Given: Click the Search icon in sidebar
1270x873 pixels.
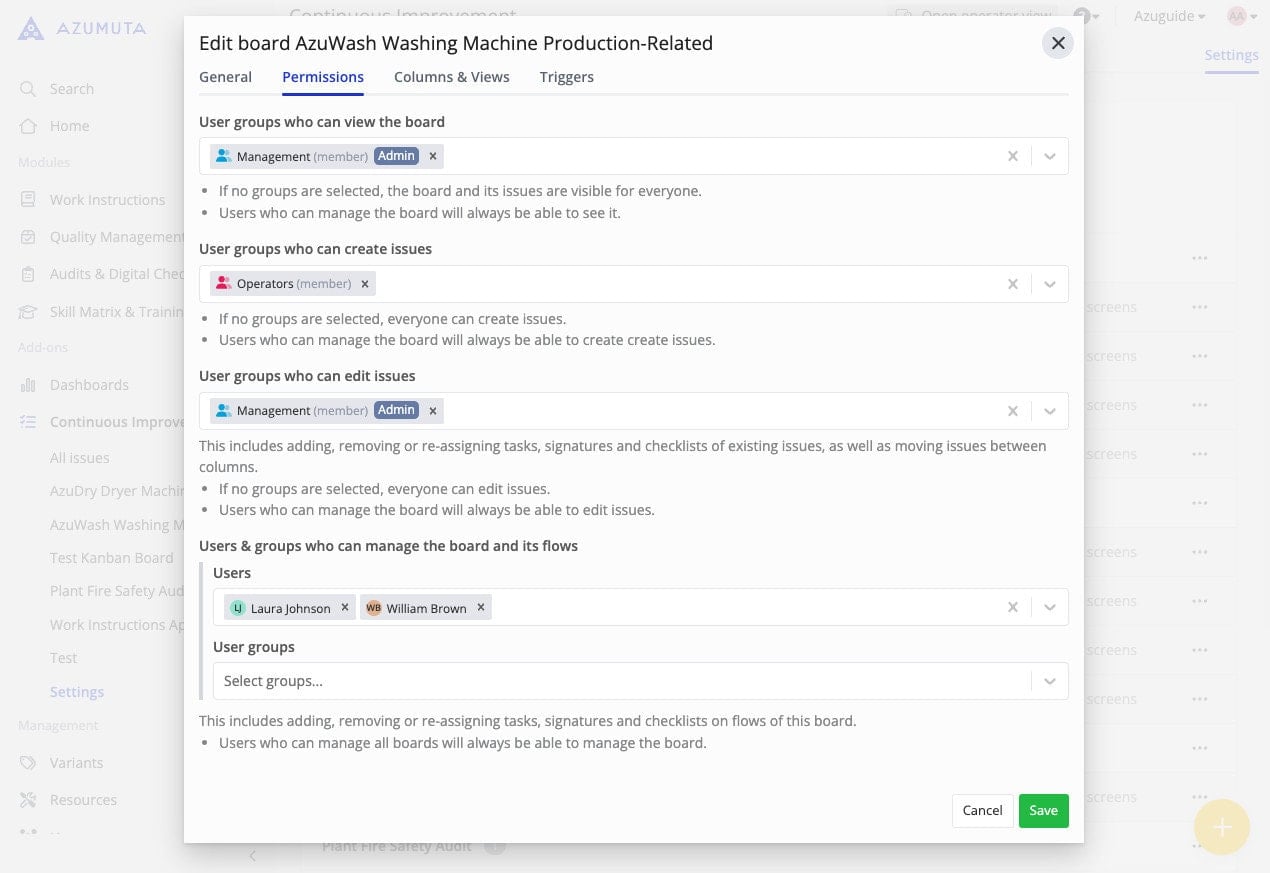Looking at the screenshot, I should pos(28,89).
